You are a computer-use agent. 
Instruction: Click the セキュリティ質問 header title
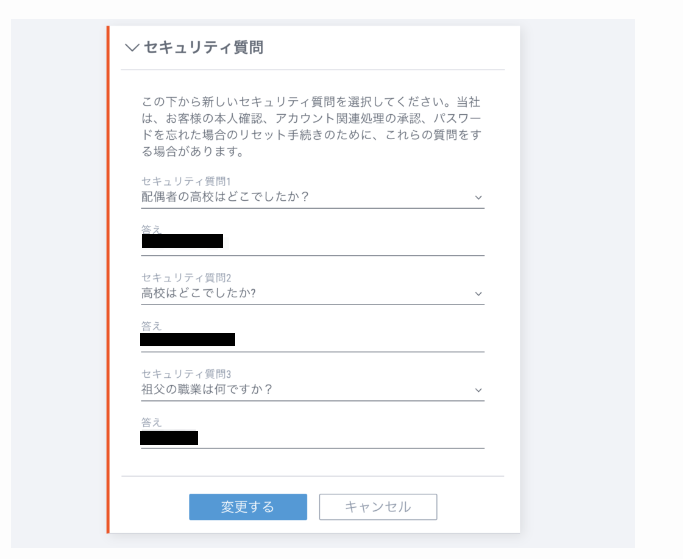coord(203,47)
